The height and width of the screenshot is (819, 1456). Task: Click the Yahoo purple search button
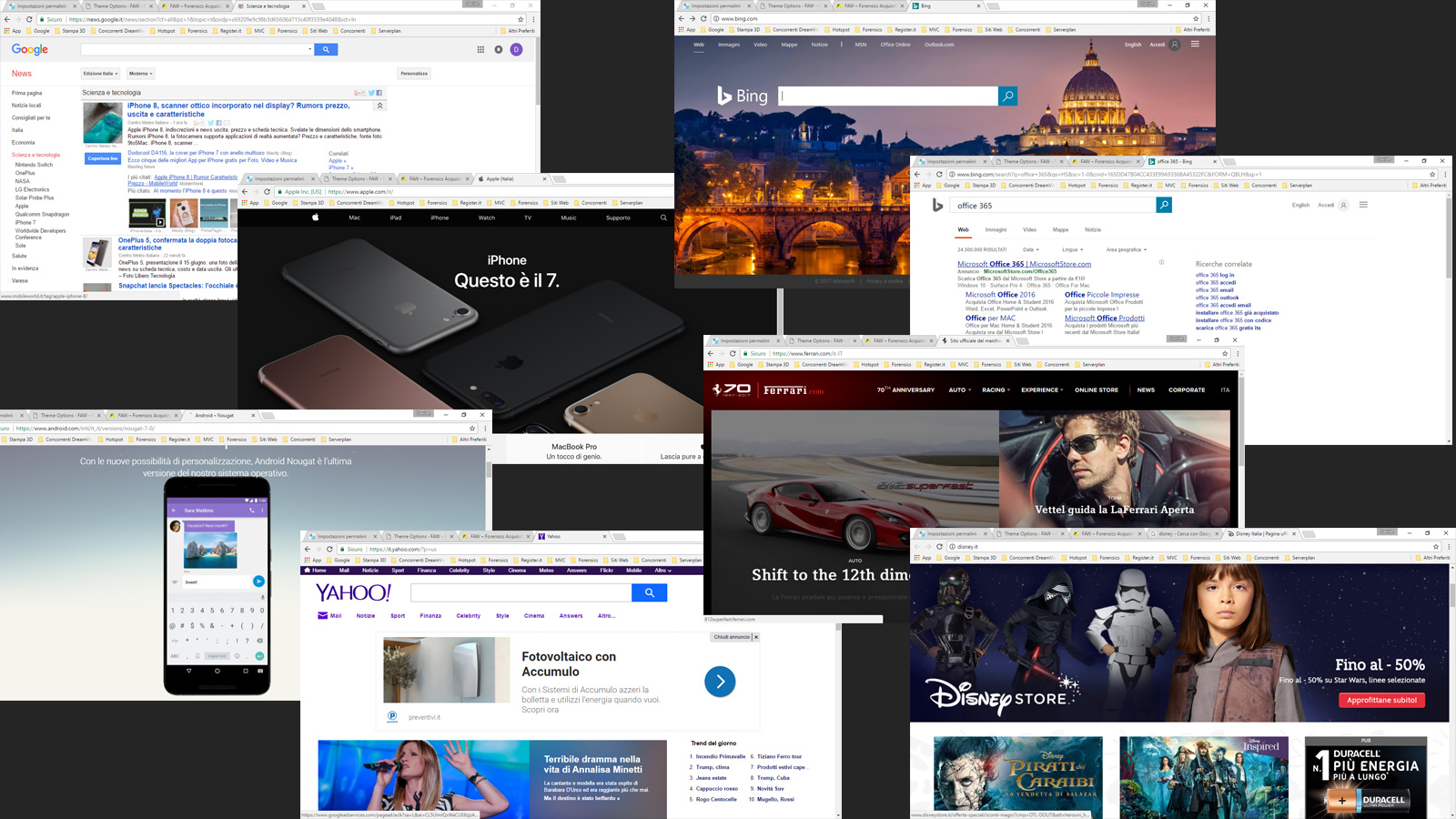[649, 592]
